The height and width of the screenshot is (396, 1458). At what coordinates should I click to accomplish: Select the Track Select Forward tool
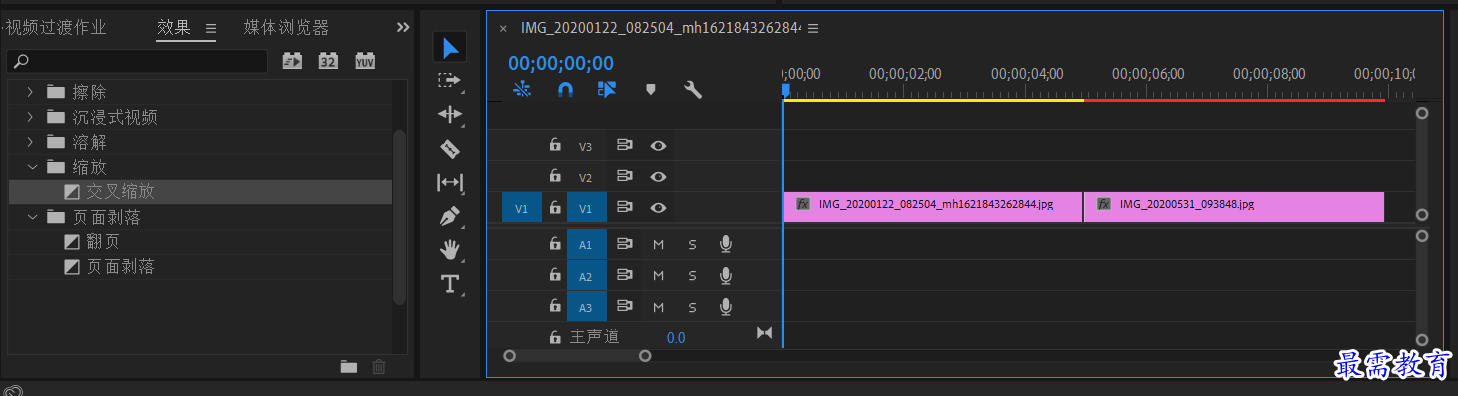click(x=449, y=80)
